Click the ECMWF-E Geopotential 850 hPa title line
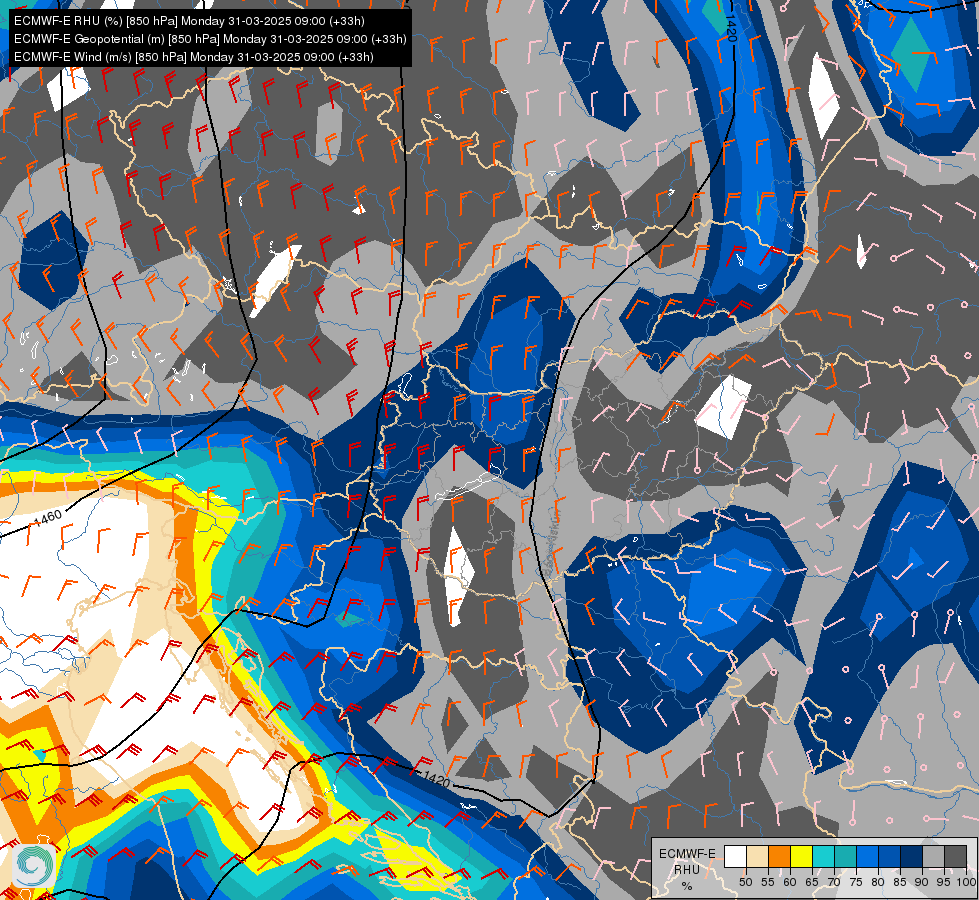The image size is (979, 900). (210, 39)
